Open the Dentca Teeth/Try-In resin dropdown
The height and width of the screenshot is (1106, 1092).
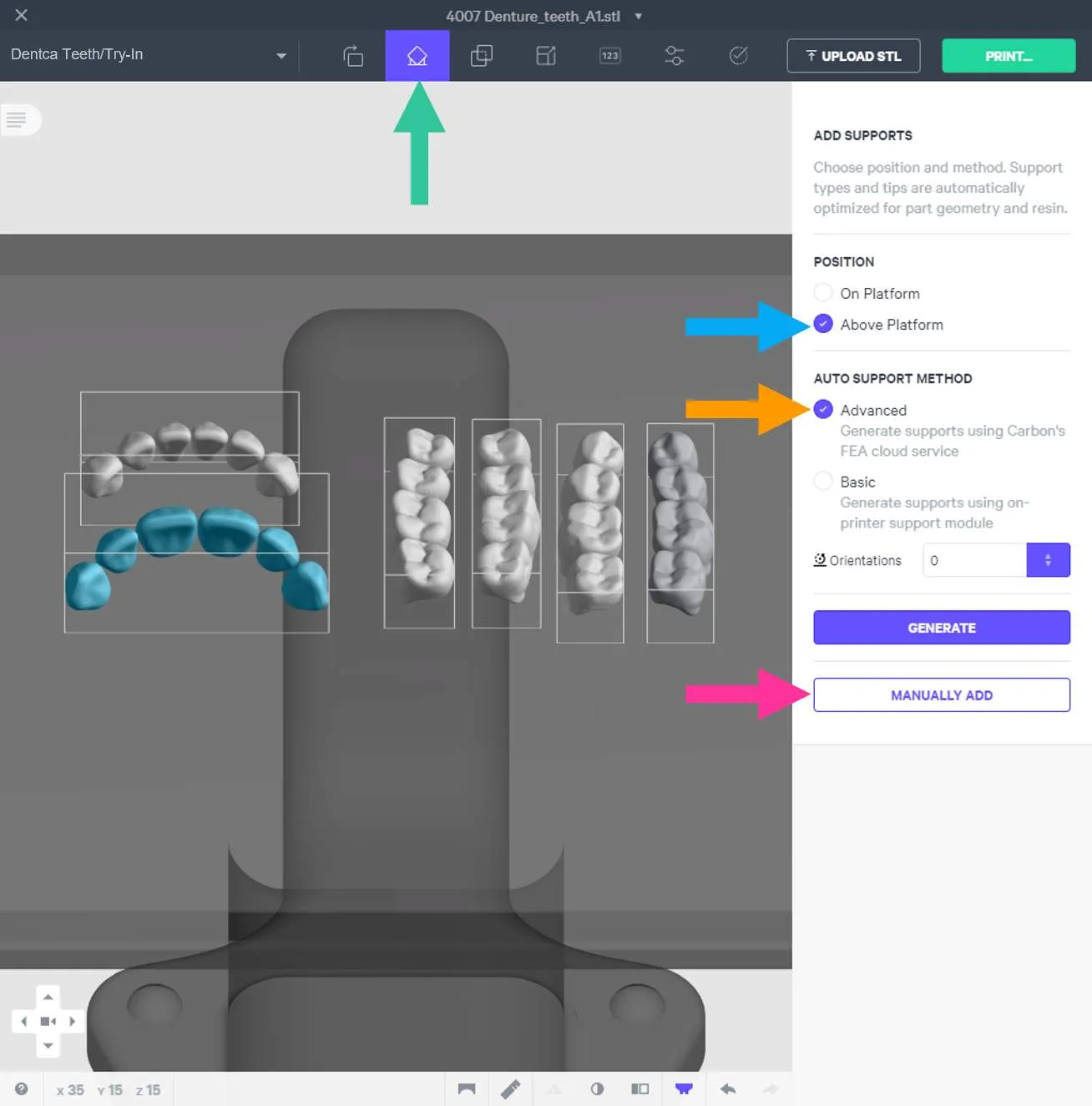(x=149, y=55)
